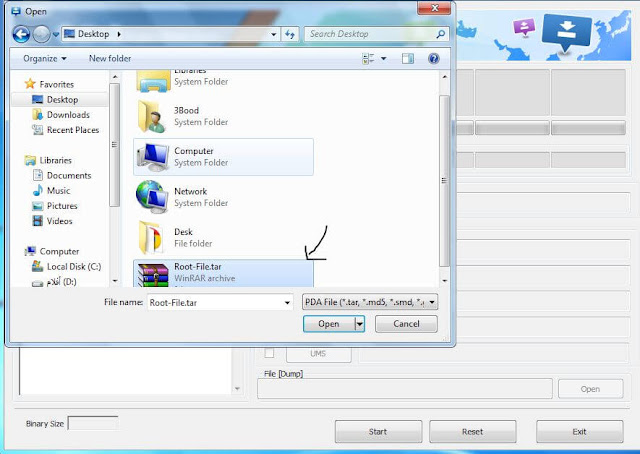Select the Computer system folder icon
Image resolution: width=640 pixels, height=454 pixels.
(153, 157)
